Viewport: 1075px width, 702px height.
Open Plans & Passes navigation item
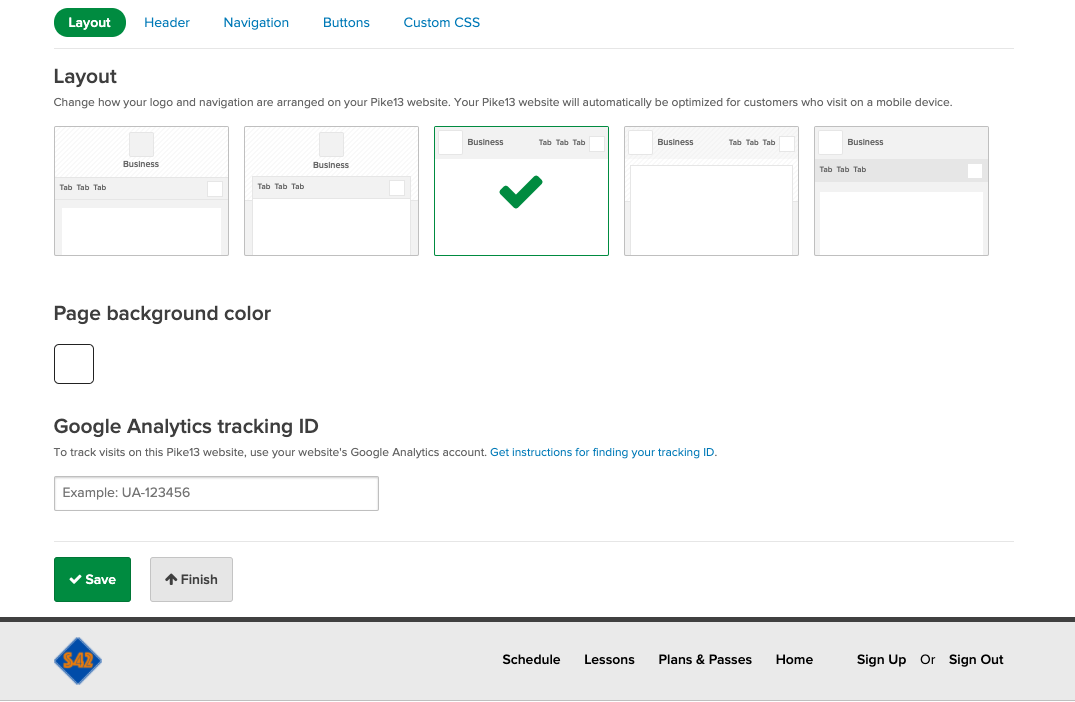coord(705,659)
